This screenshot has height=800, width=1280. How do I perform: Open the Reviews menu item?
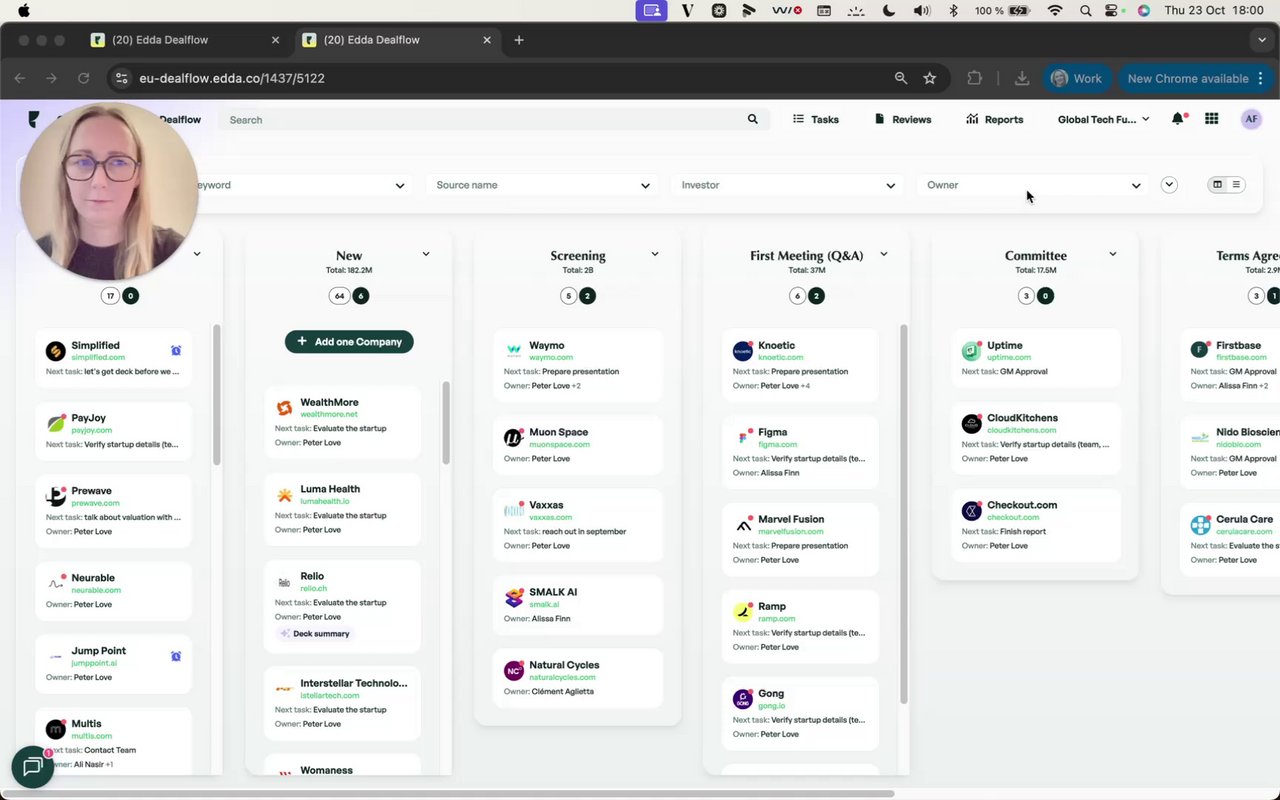(903, 119)
